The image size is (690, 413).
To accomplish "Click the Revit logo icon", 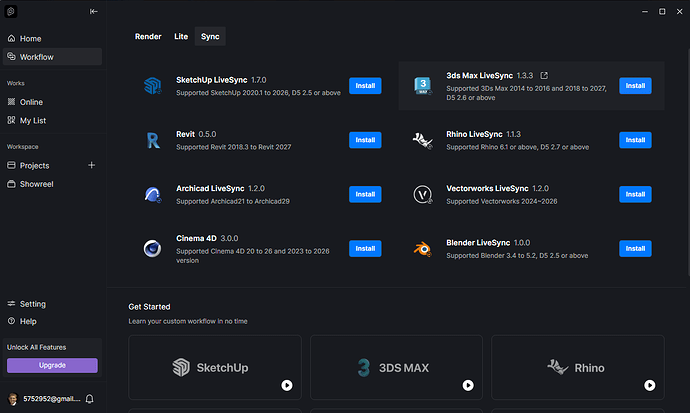I will coord(153,140).
